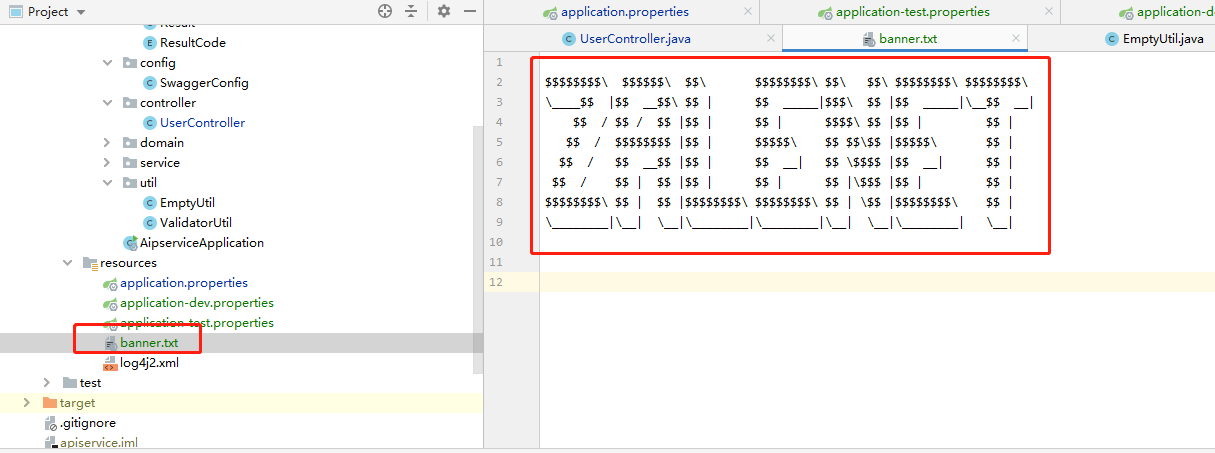Select the AipserviceApplication class icon

pyautogui.click(x=130, y=243)
